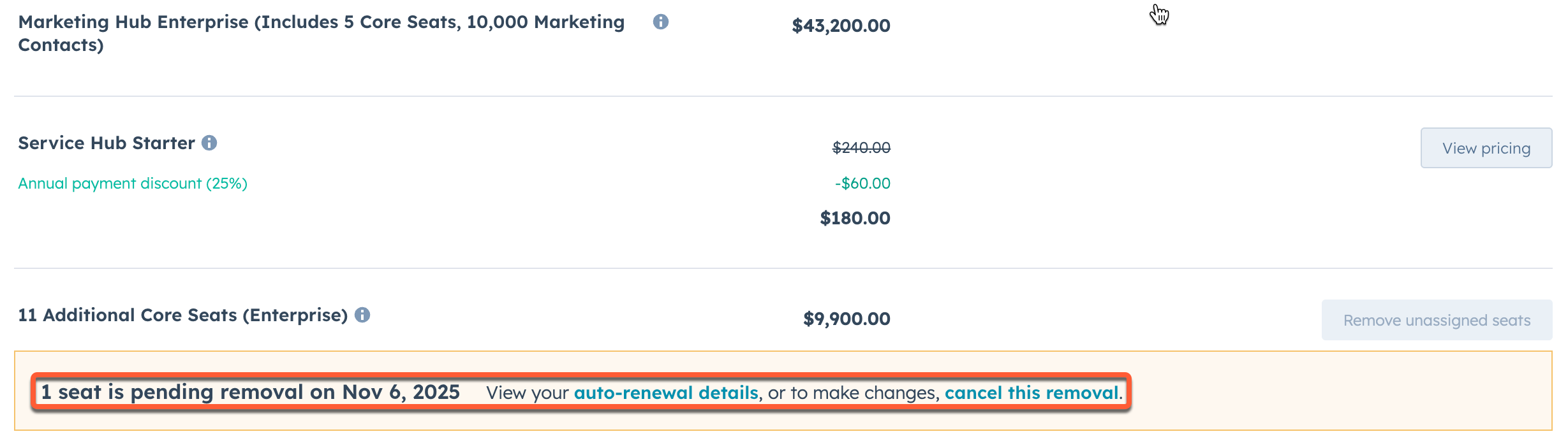
Task: Select the Marketing Hub Enterprise product title
Action: click(x=322, y=33)
